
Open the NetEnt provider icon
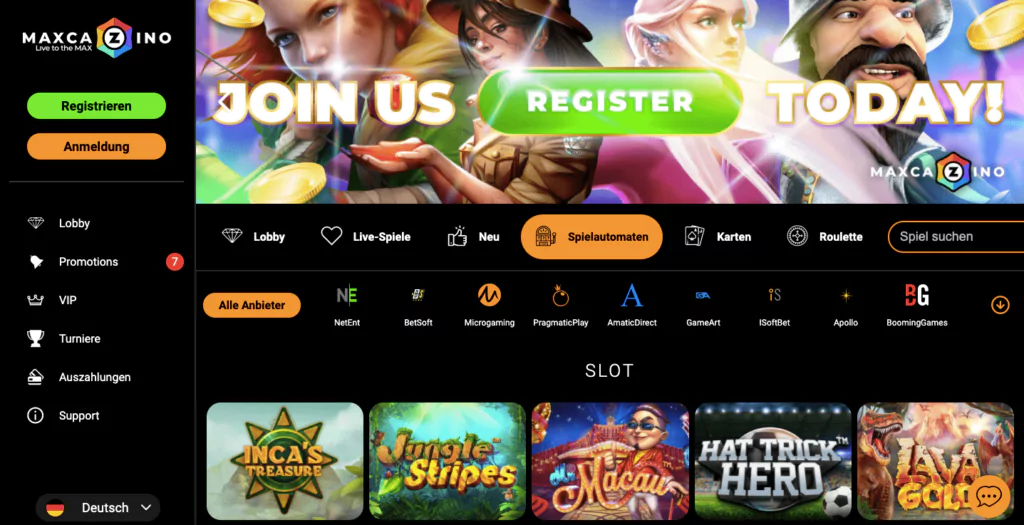point(347,295)
